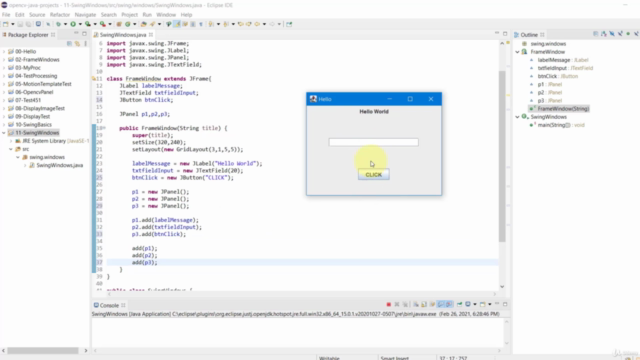Toggle Word Wrap in Console toolbar
640x360 pixels.
pos(432,304)
